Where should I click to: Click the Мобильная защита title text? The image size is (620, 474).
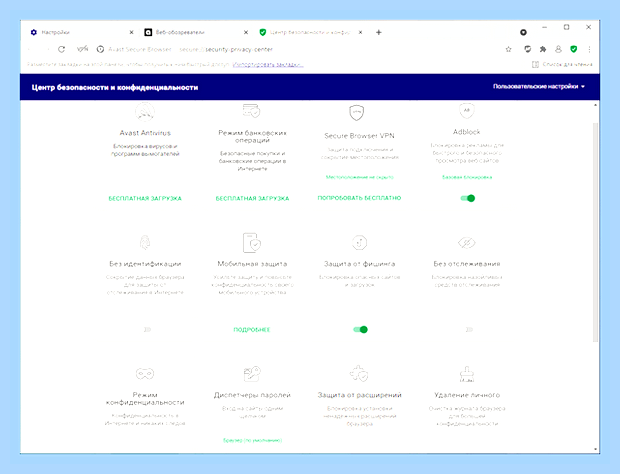tap(252, 264)
